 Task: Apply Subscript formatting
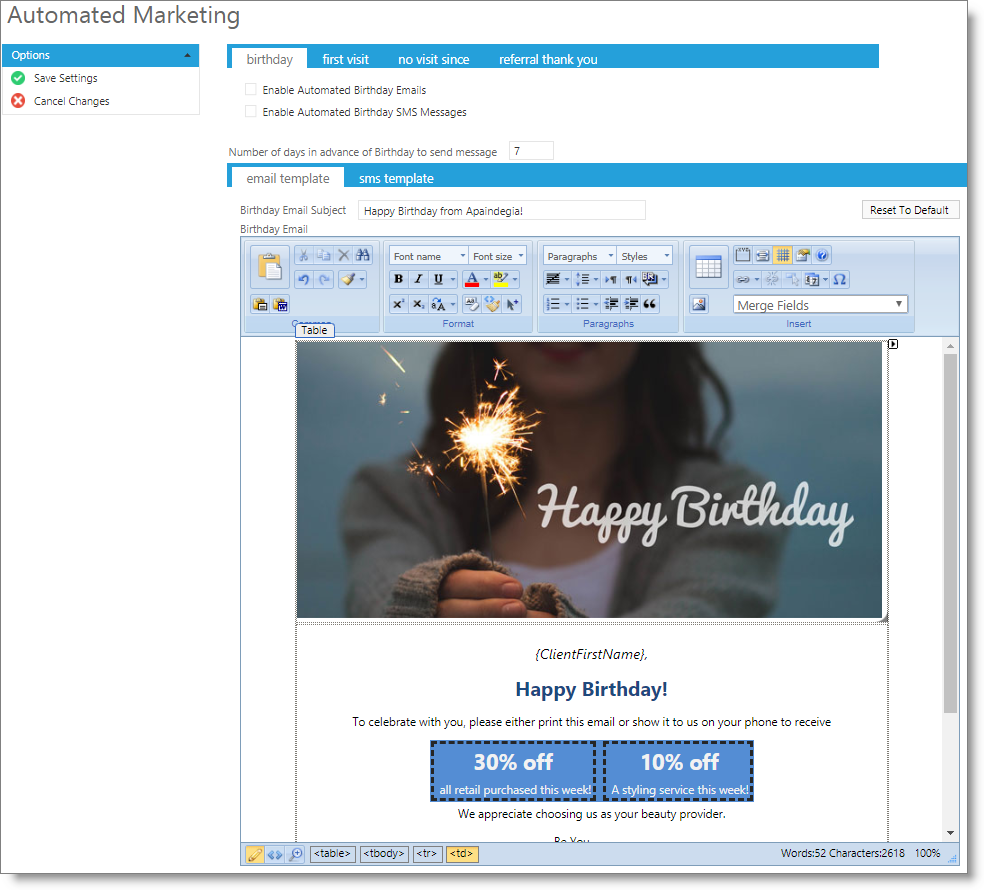[419, 304]
